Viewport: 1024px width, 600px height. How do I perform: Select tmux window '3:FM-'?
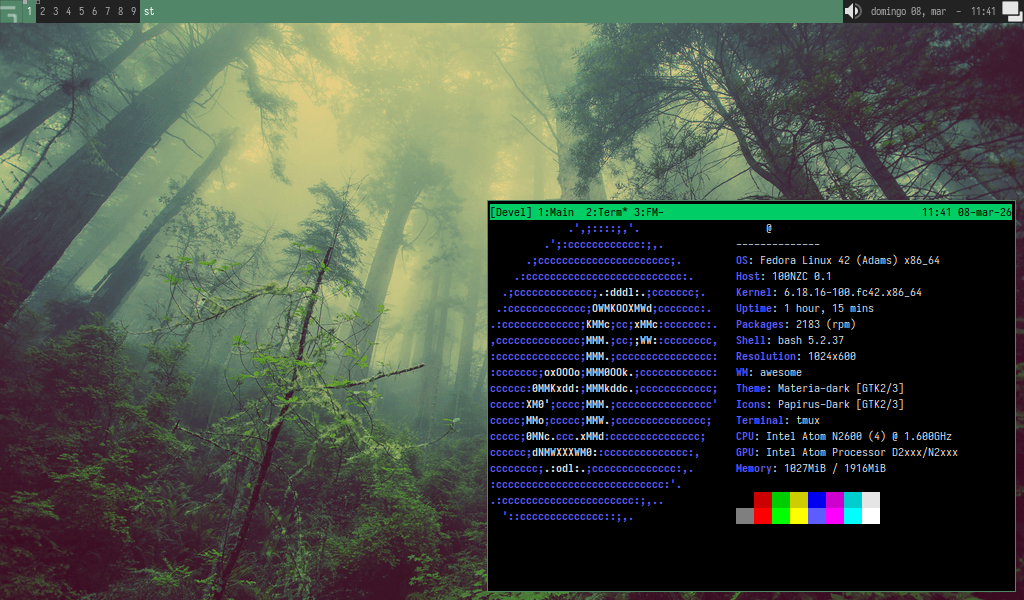[x=648, y=212]
